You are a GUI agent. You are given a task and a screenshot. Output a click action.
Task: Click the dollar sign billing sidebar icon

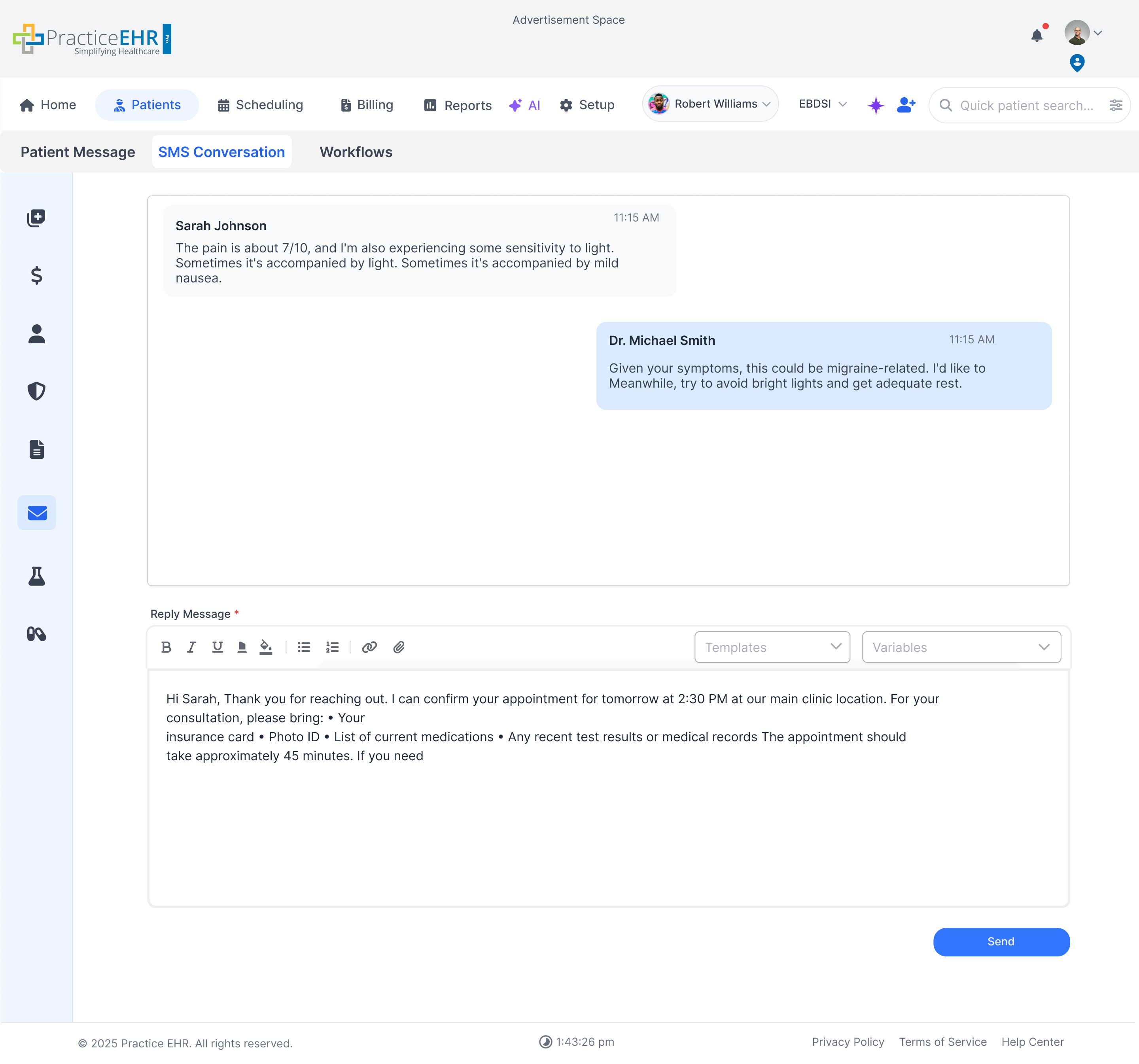(37, 276)
